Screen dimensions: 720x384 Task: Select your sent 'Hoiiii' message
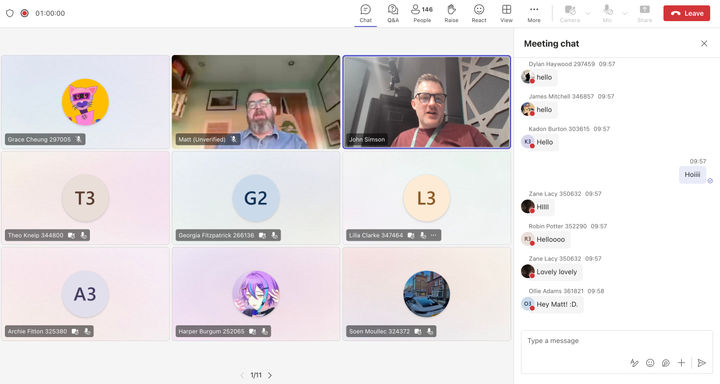coord(692,175)
